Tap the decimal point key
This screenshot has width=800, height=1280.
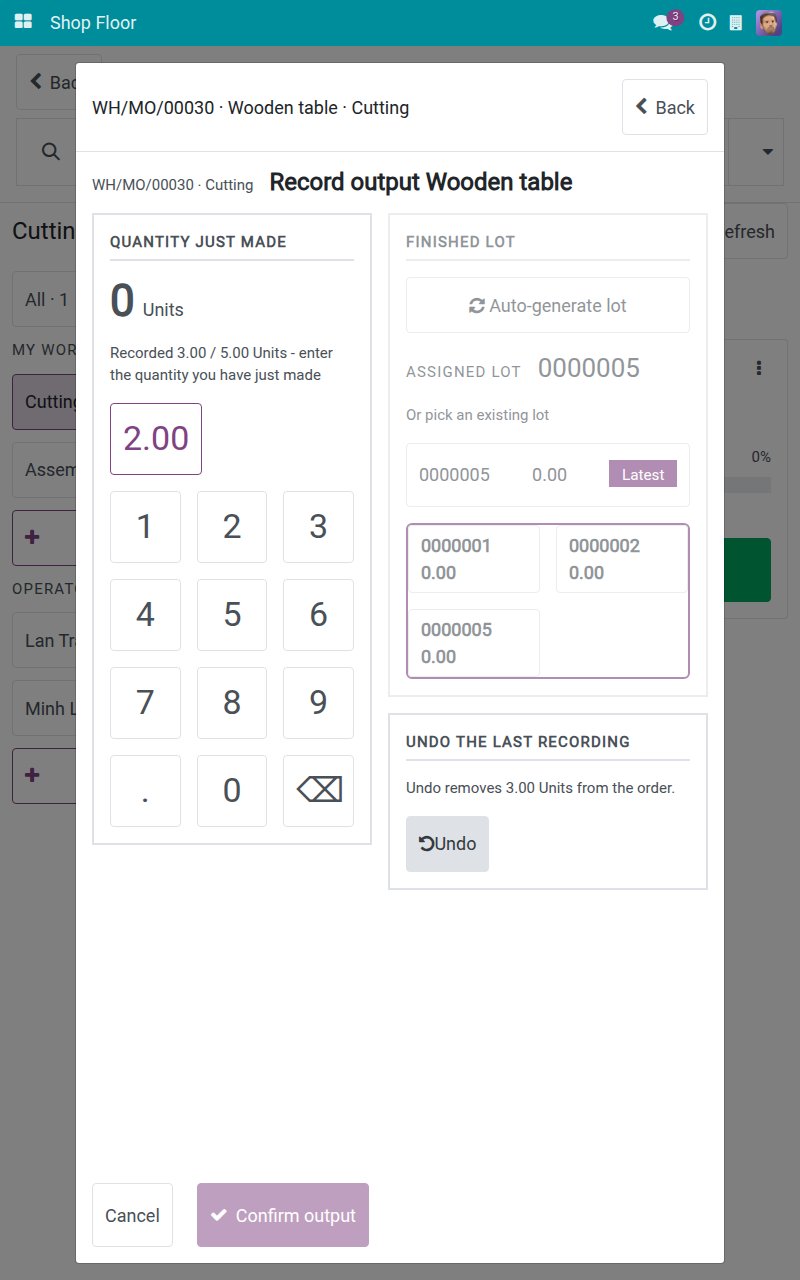pyautogui.click(x=145, y=791)
